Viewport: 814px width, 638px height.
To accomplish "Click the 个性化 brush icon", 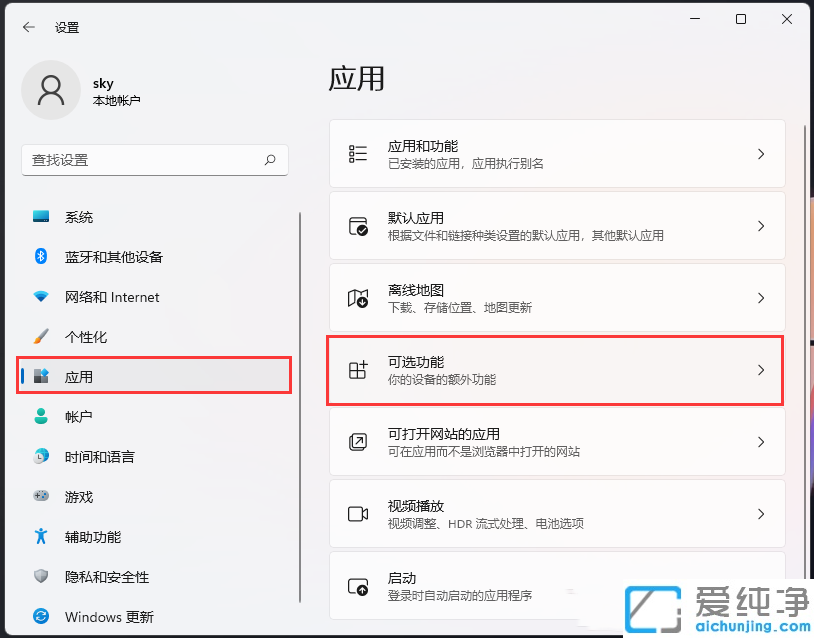I will coord(40,337).
